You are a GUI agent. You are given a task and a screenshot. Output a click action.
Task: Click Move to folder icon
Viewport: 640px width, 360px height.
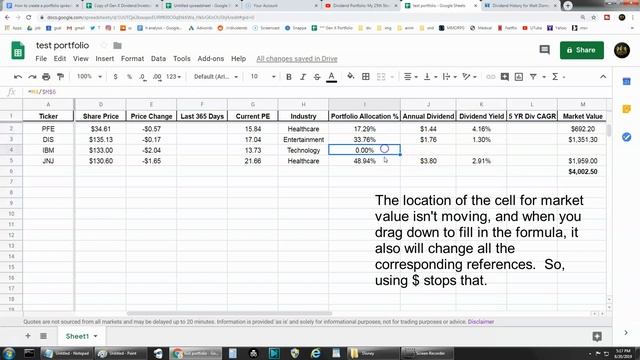(x=118, y=45)
